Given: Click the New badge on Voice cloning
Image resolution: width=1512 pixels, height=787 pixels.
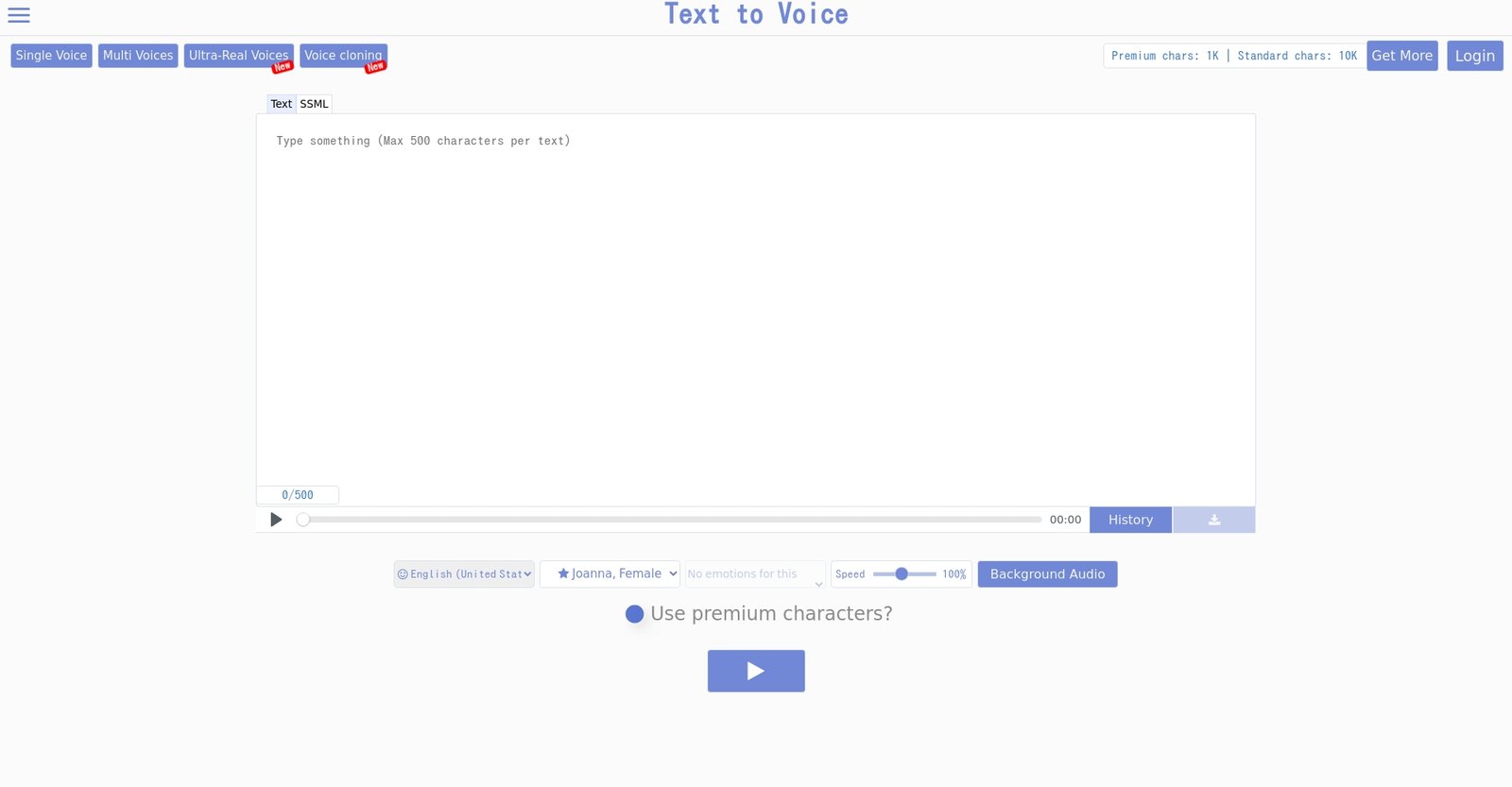Looking at the screenshot, I should [374, 68].
